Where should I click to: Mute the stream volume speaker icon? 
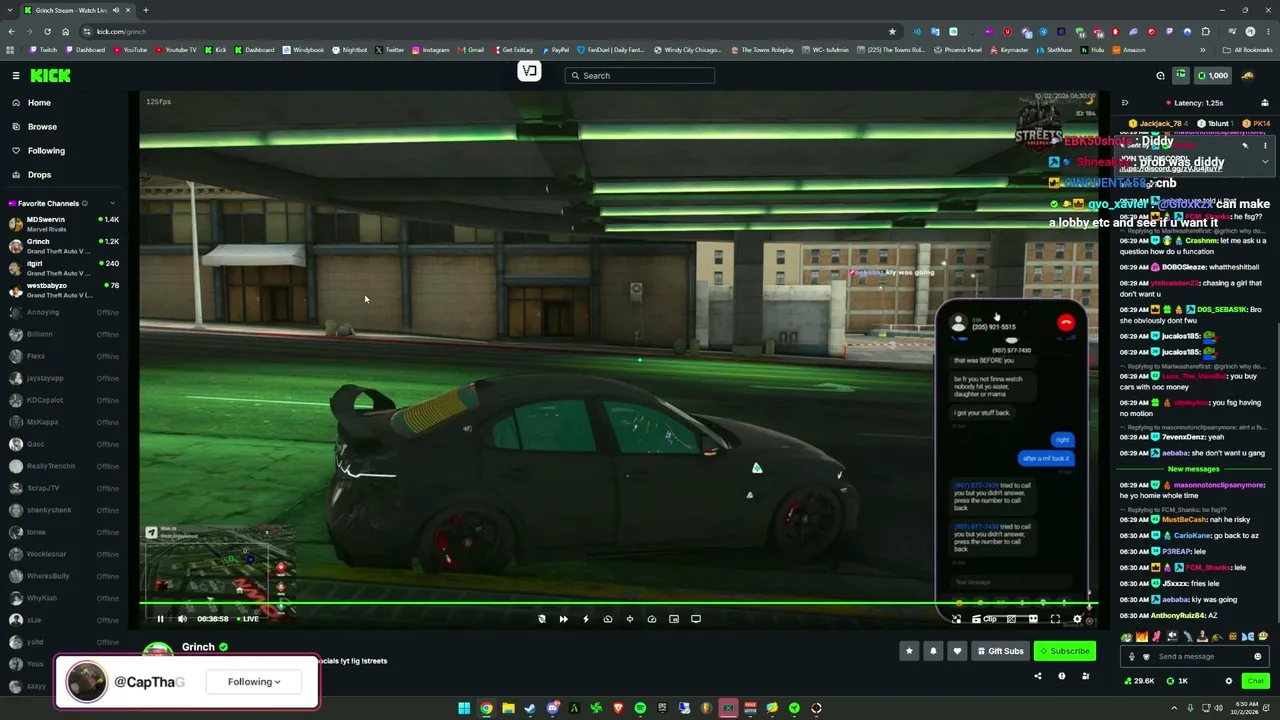[x=182, y=619]
